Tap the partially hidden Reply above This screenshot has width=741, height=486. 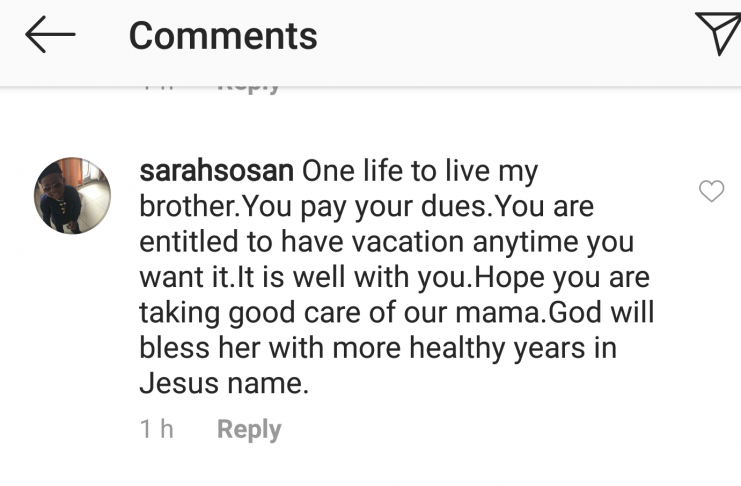pyautogui.click(x=249, y=88)
